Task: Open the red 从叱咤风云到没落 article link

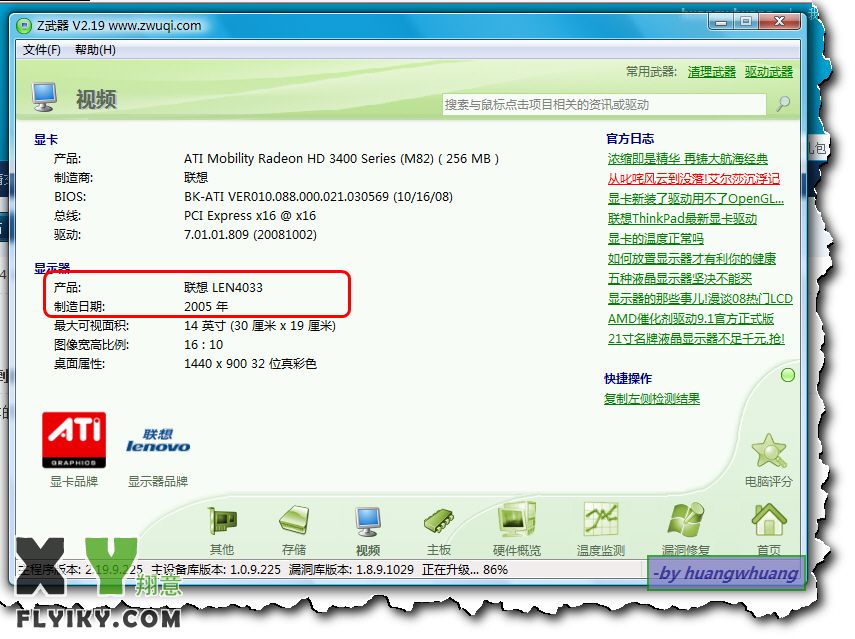Action: (694, 179)
